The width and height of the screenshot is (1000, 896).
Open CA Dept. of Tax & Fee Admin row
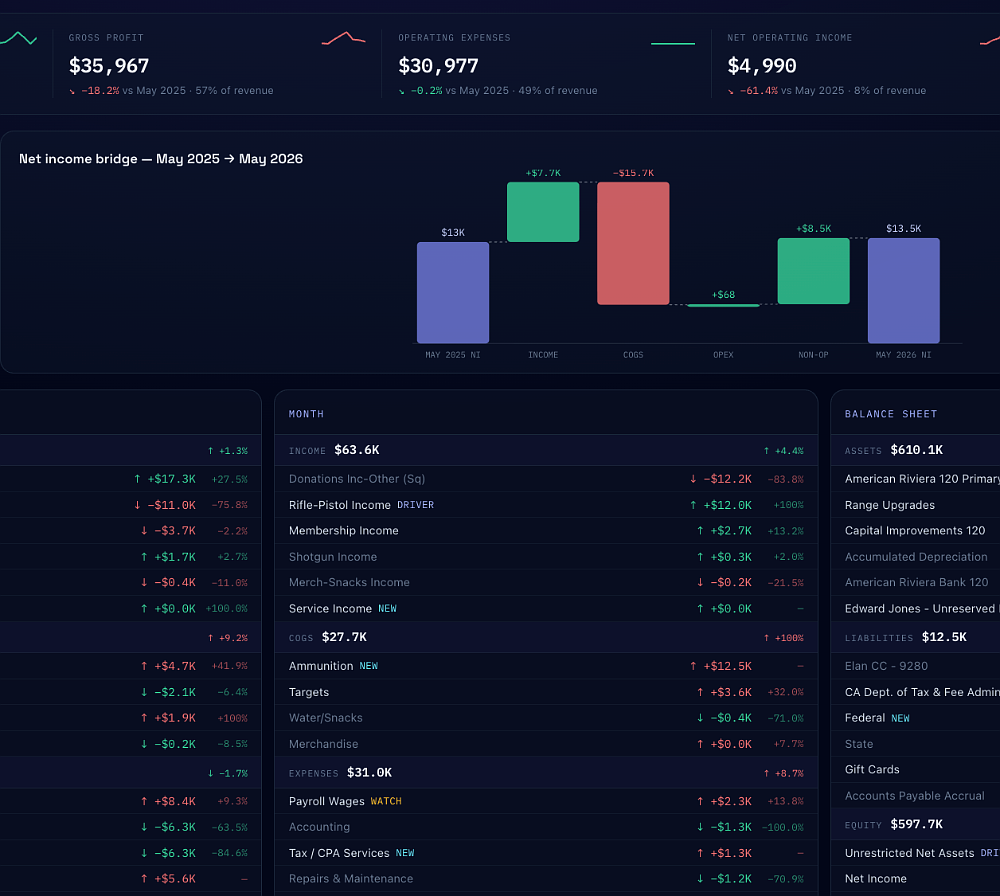[915, 692]
